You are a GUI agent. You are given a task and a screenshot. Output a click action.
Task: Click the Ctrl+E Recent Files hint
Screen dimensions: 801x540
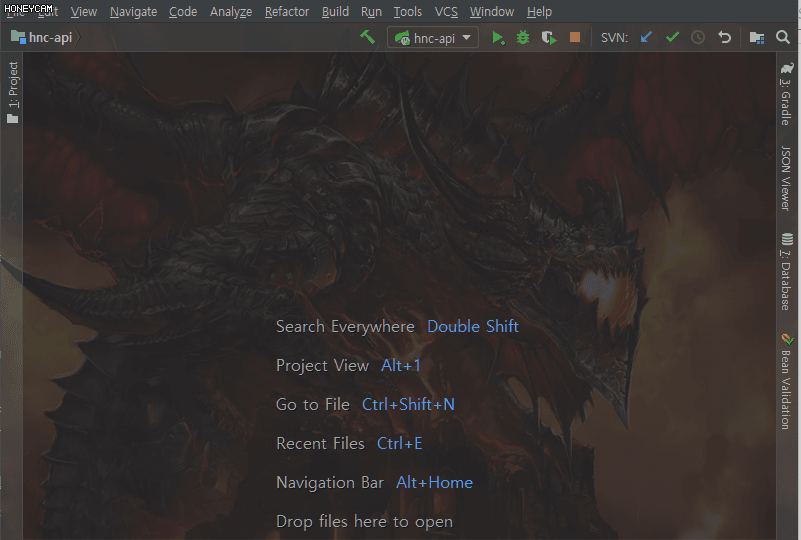tap(399, 443)
